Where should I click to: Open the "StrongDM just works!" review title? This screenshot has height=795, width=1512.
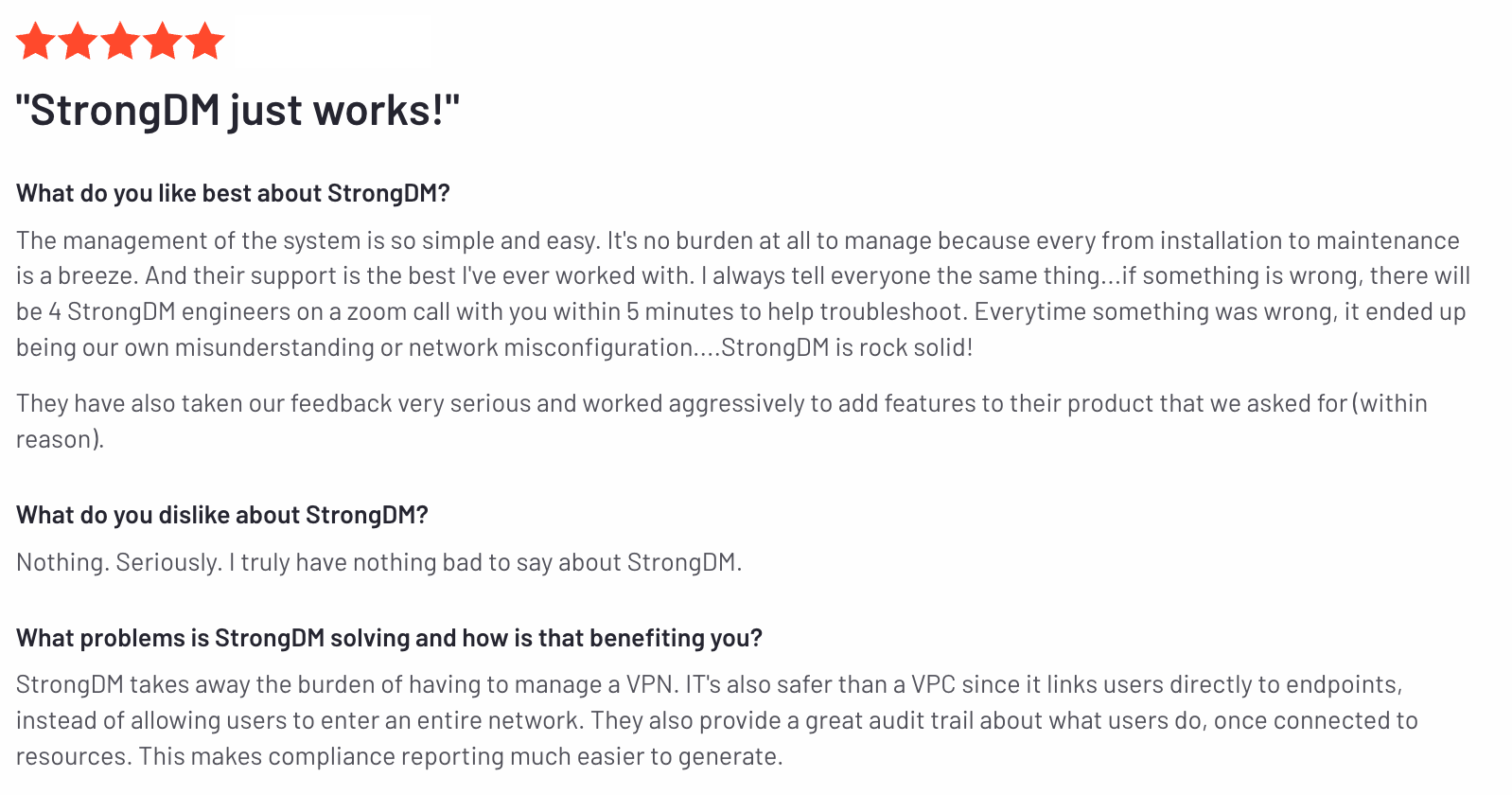(x=237, y=111)
